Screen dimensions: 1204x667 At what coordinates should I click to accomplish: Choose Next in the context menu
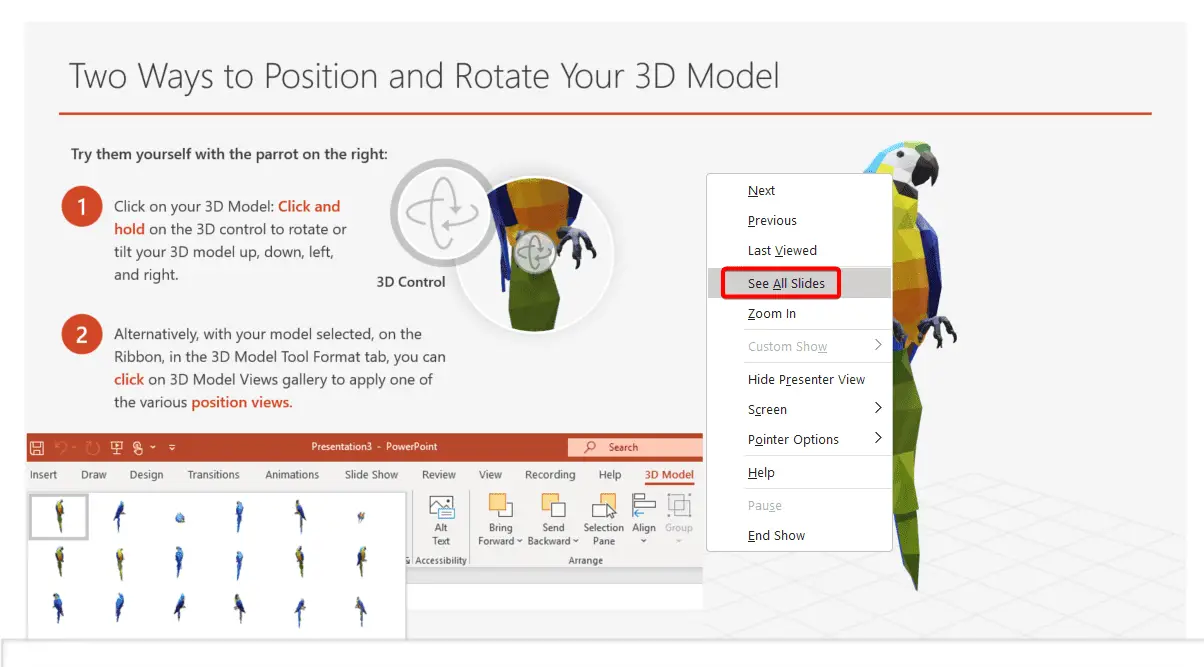coord(798,190)
